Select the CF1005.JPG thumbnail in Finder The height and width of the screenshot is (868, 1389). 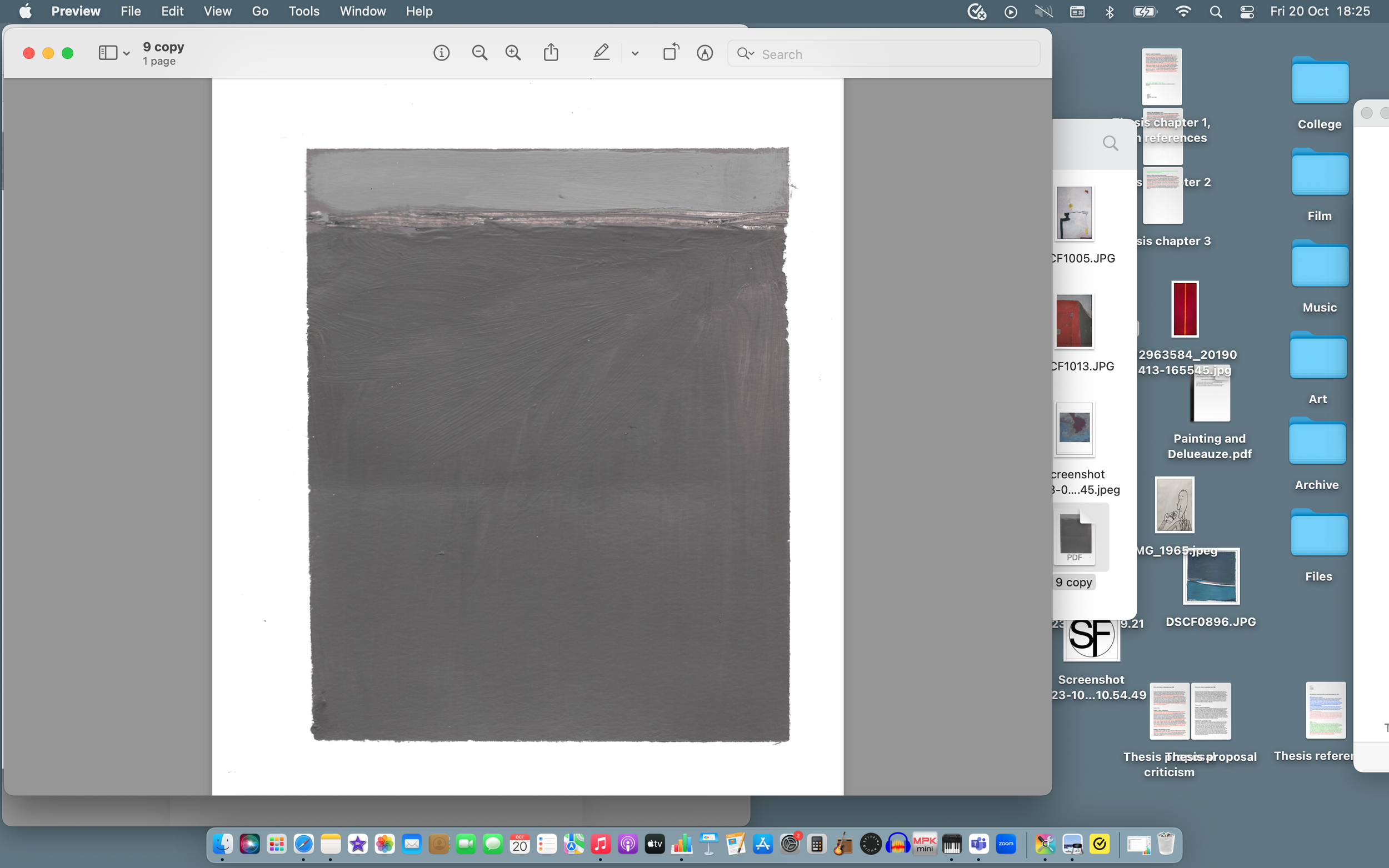coord(1075,213)
